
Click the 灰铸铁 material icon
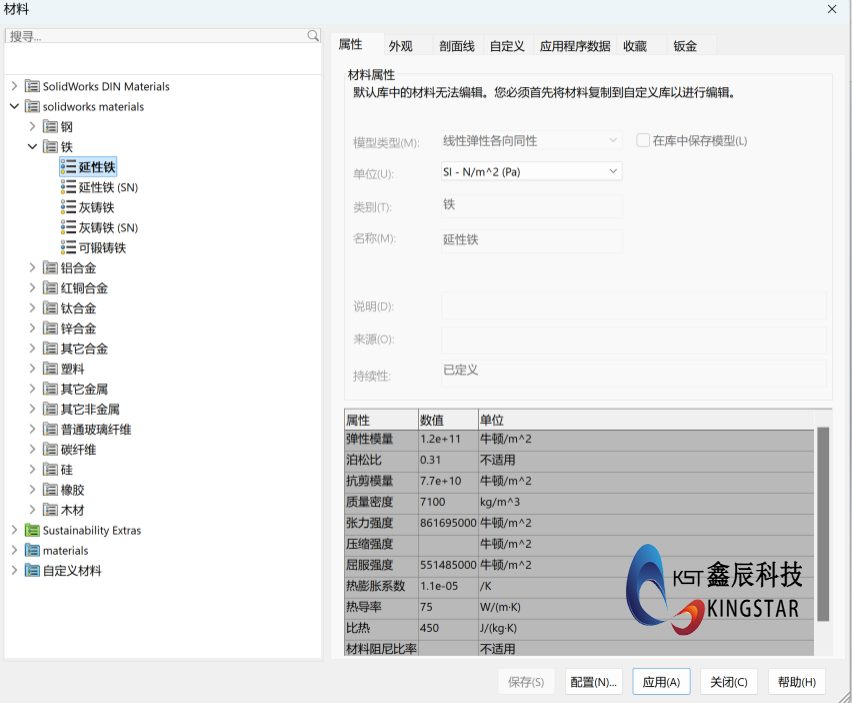(68, 207)
